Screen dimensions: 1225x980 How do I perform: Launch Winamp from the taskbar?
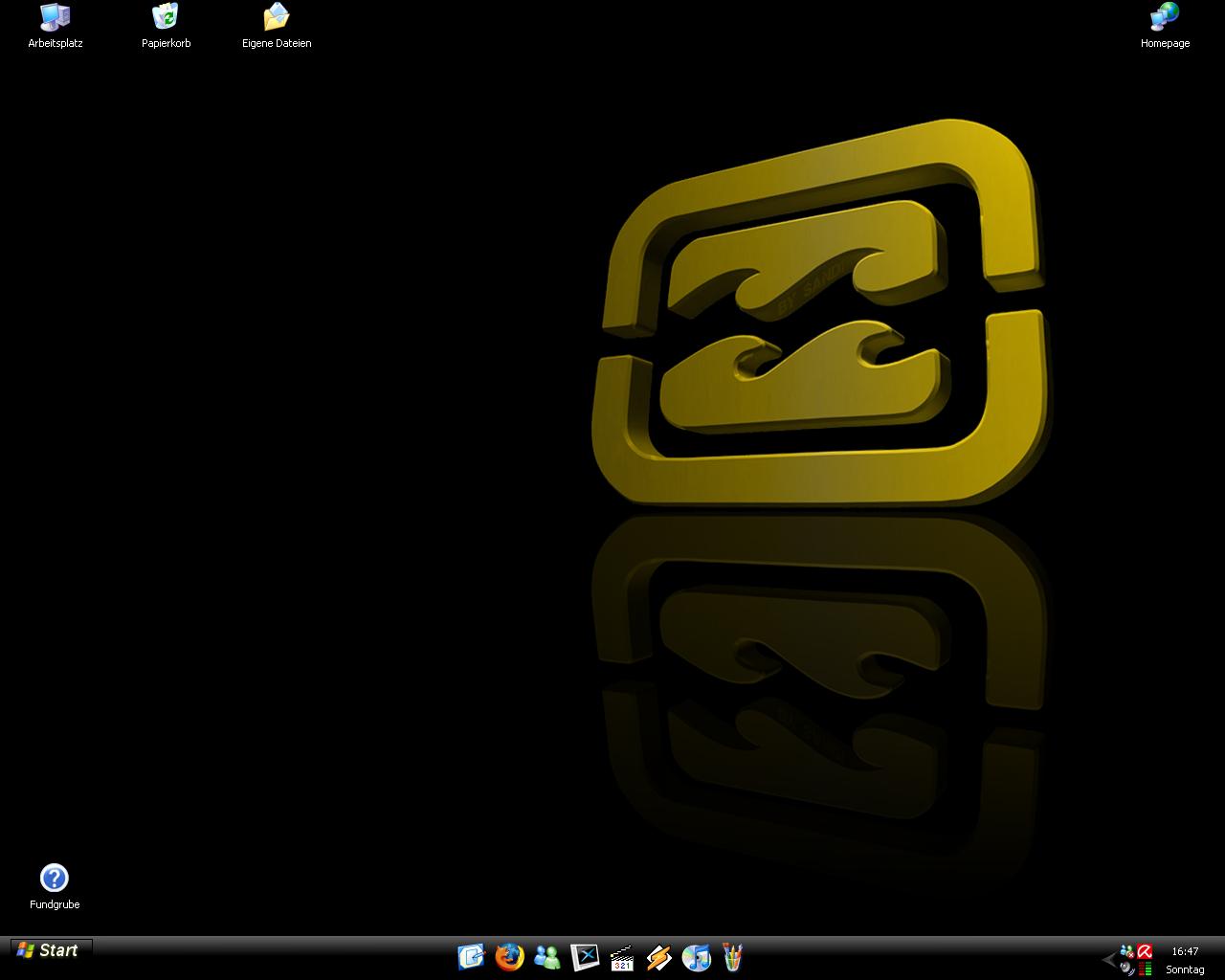[x=658, y=957]
